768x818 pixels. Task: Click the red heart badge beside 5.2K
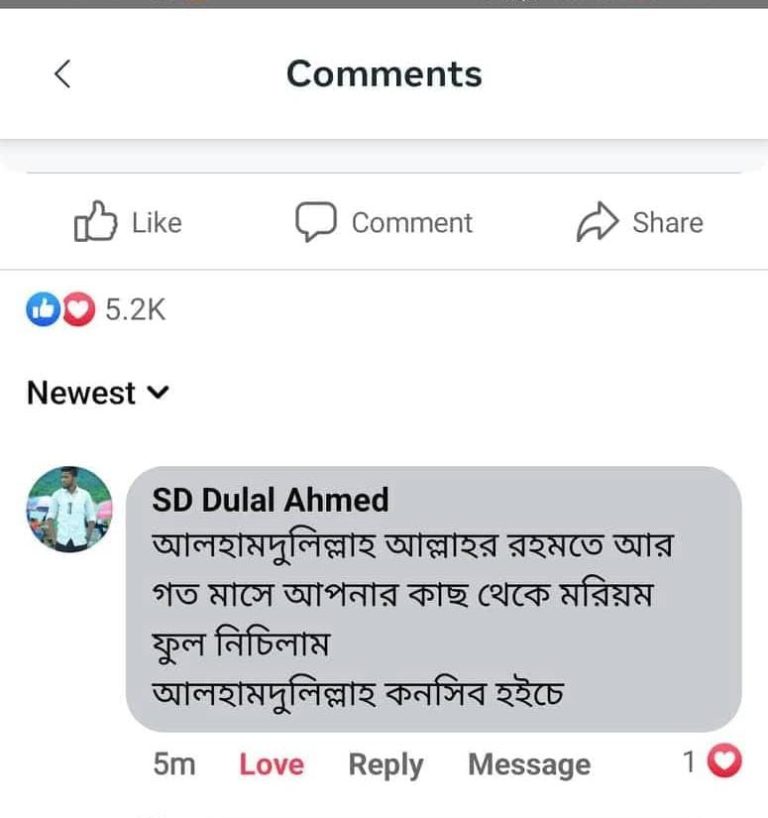point(77,310)
